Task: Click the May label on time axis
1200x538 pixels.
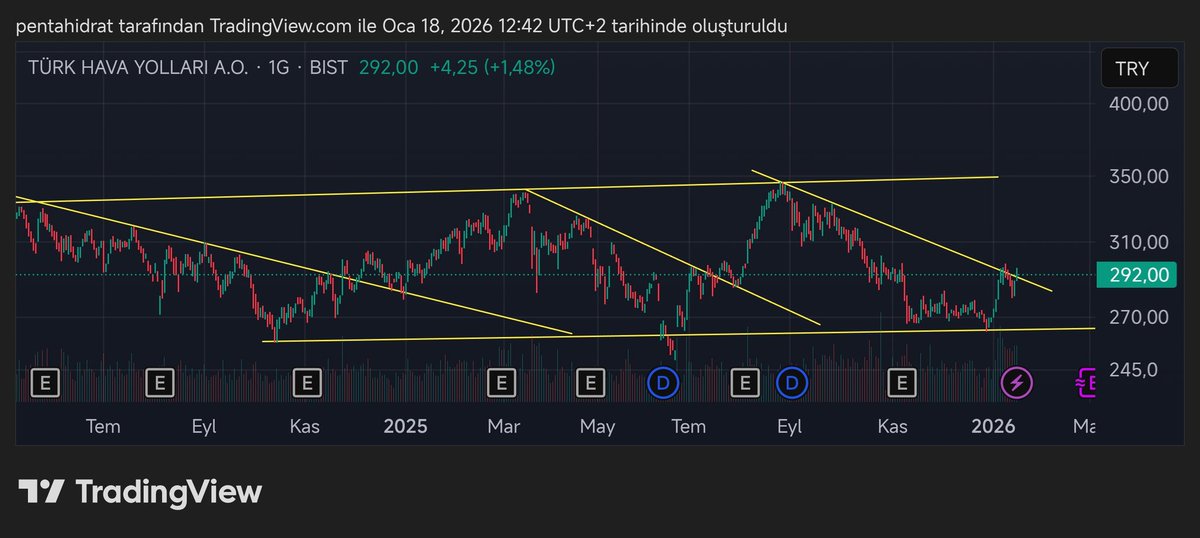Action: click(x=597, y=426)
